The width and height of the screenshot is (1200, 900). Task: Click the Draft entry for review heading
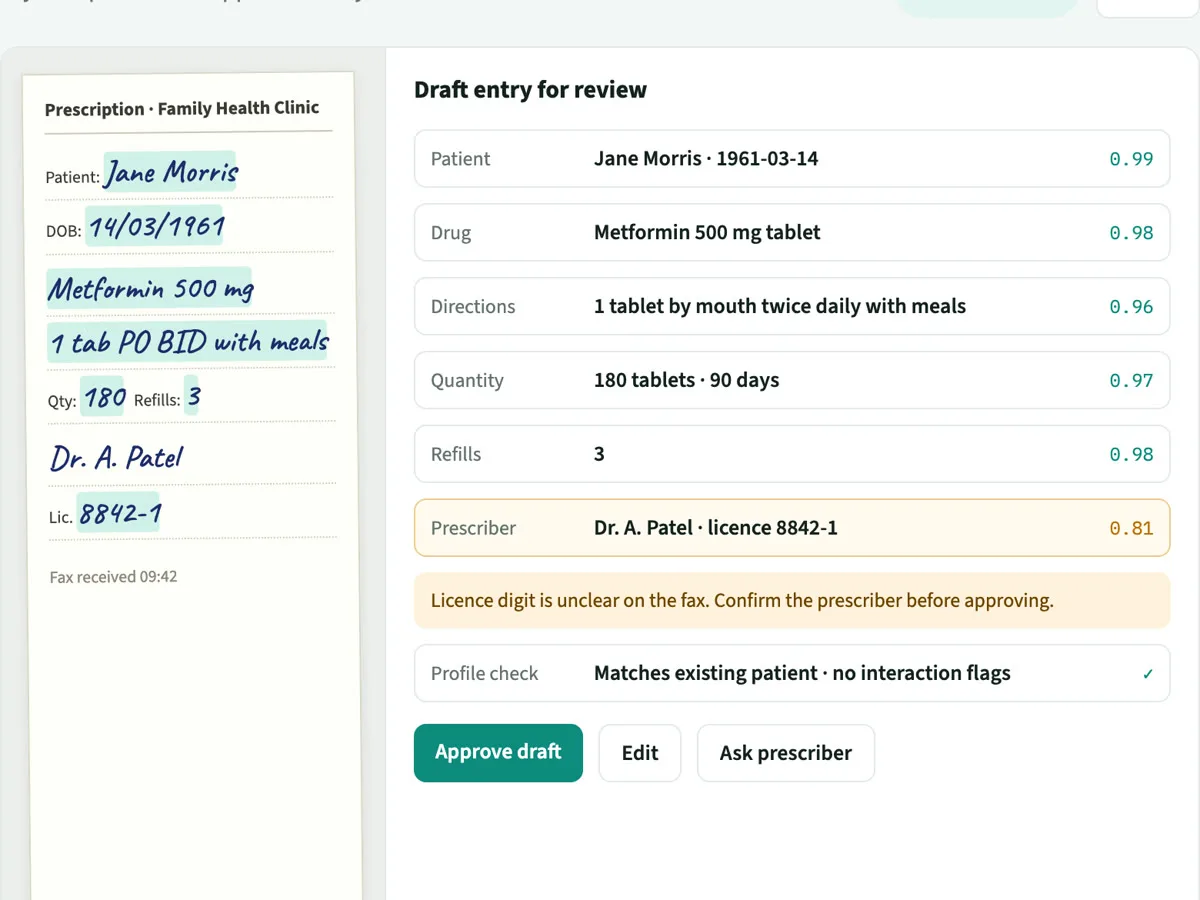point(530,90)
